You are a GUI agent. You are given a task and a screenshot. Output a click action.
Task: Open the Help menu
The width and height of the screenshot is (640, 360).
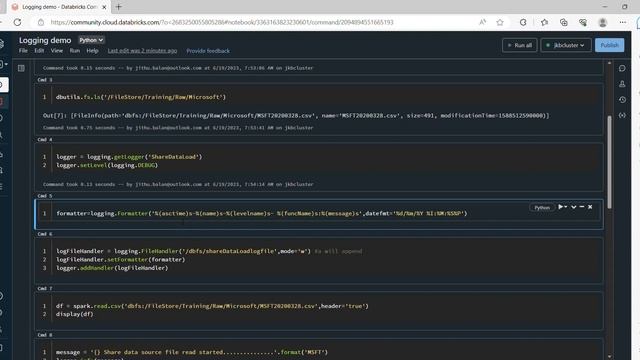pyautogui.click(x=92, y=51)
